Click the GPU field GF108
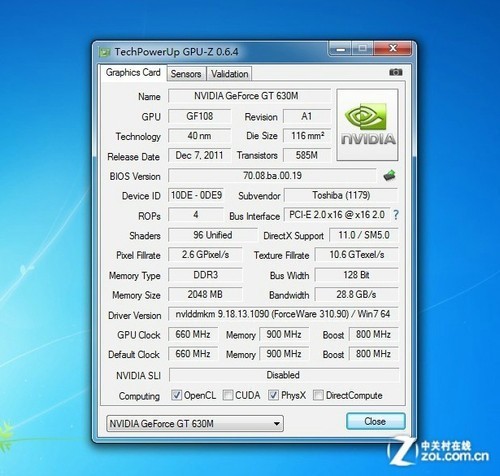 pyautogui.click(x=199, y=116)
